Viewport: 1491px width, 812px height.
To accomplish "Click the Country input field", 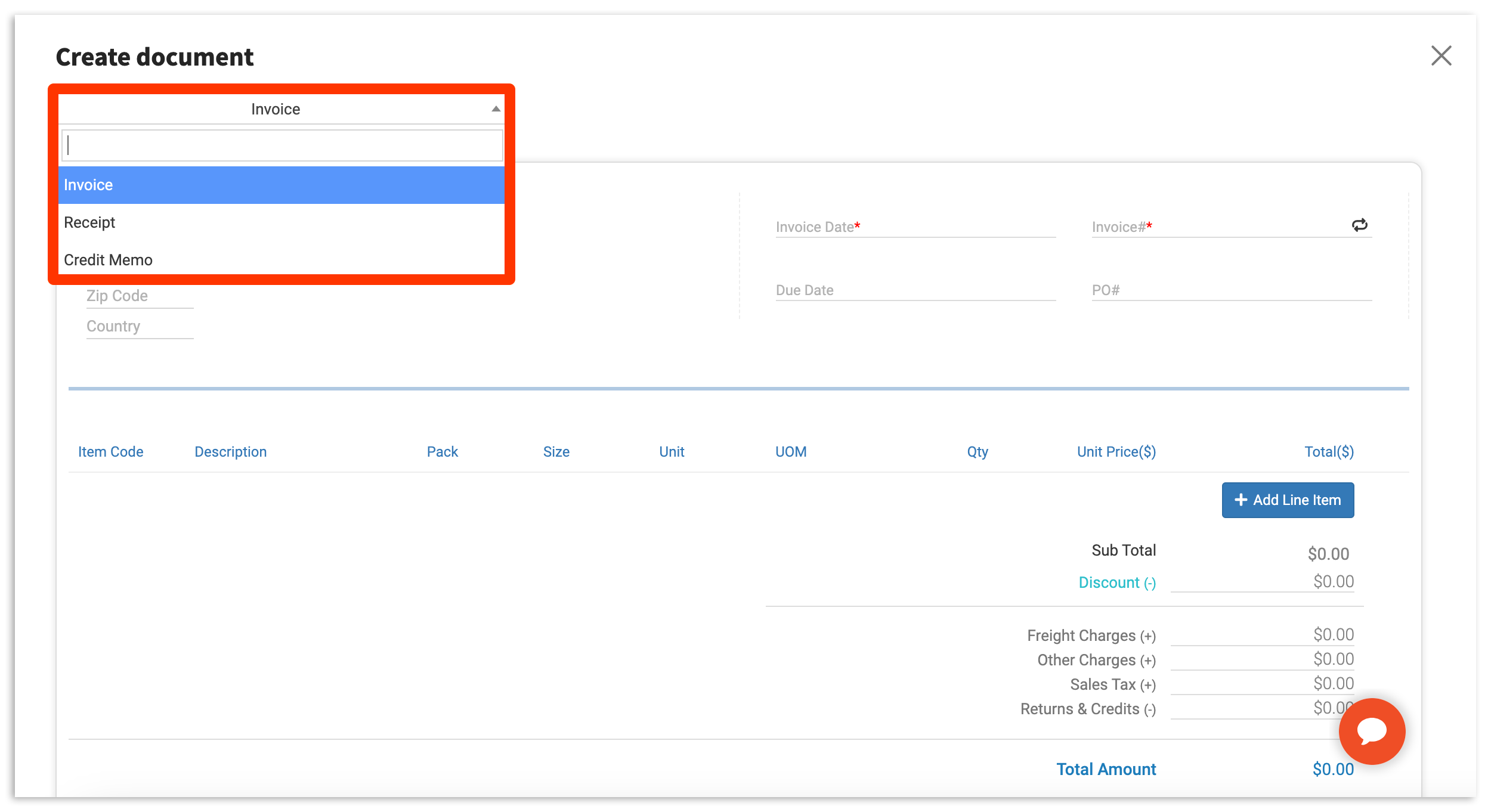I will click(140, 327).
